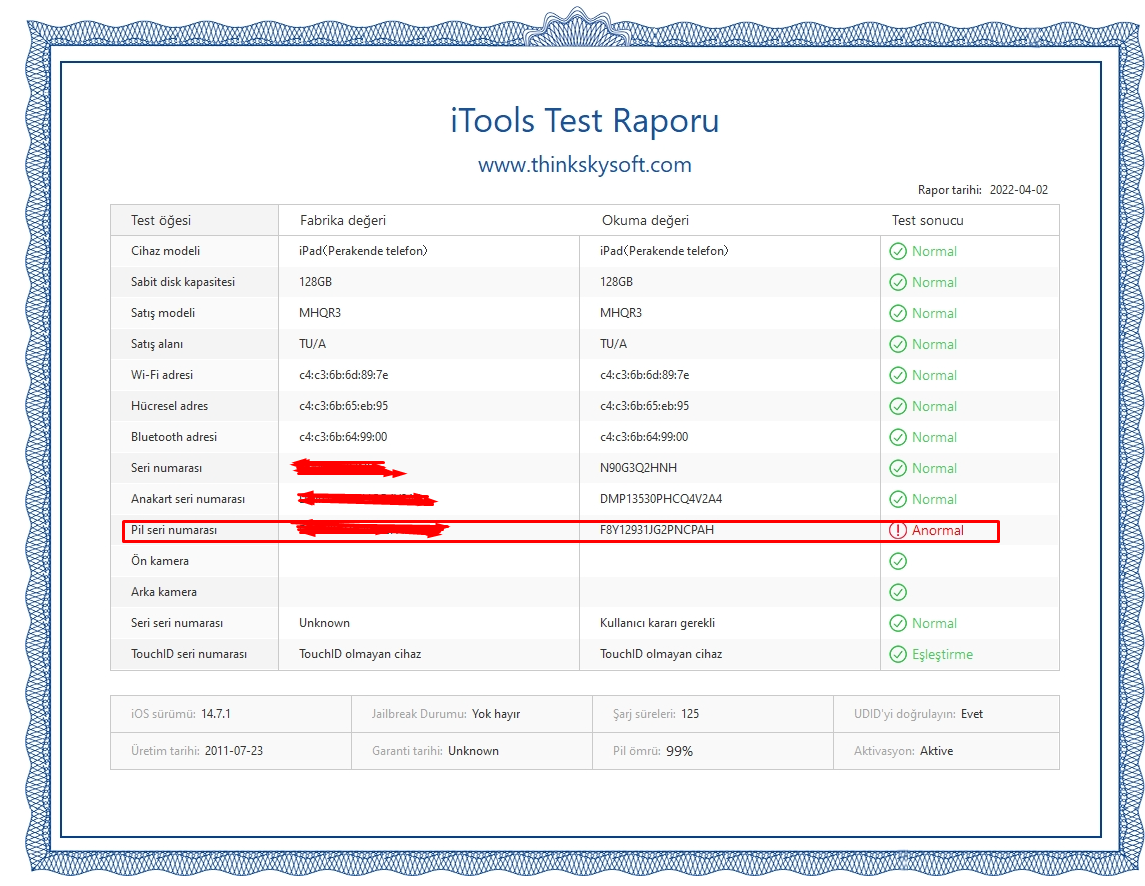The width and height of the screenshot is (1145, 886).
Task: Click the Test öğesi column header
Action: pyautogui.click(x=161, y=221)
